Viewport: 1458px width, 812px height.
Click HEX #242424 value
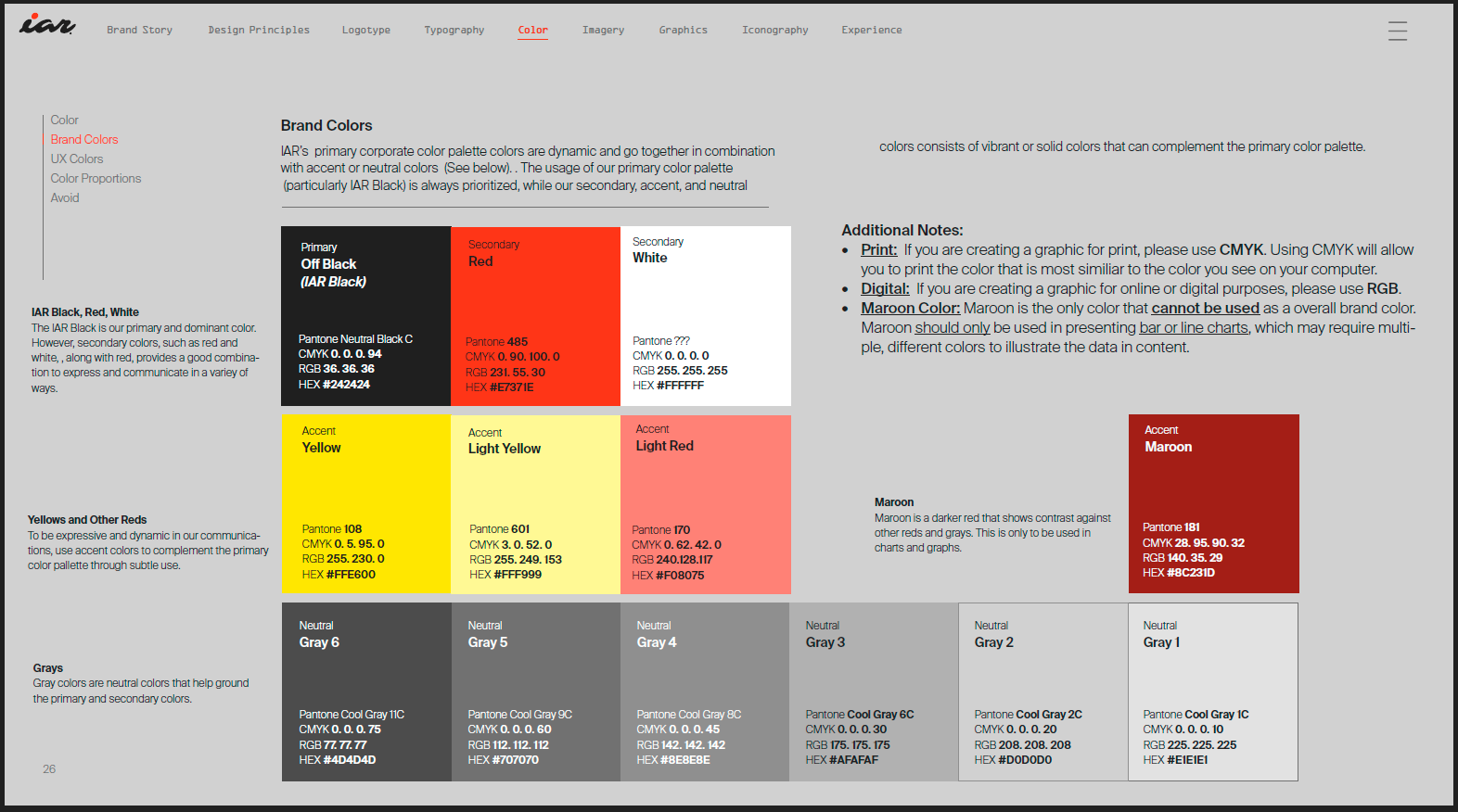click(334, 384)
